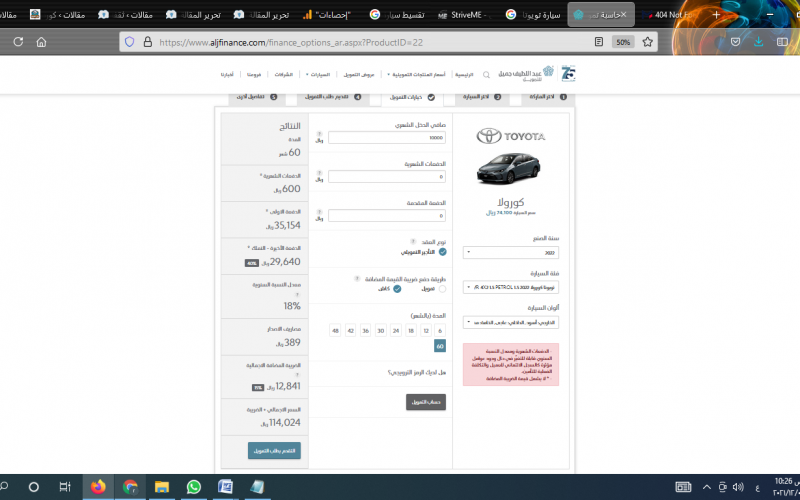800x500 pixels.
Task: Choose 48 months duration
Action: 335,331
